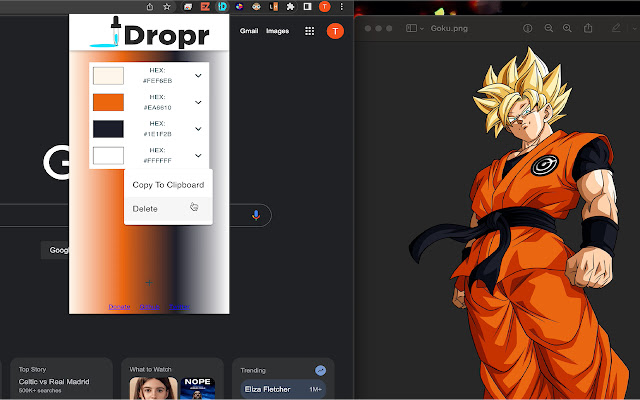Open Google Images link
Screen dimensions: 640x400
coord(278,31)
